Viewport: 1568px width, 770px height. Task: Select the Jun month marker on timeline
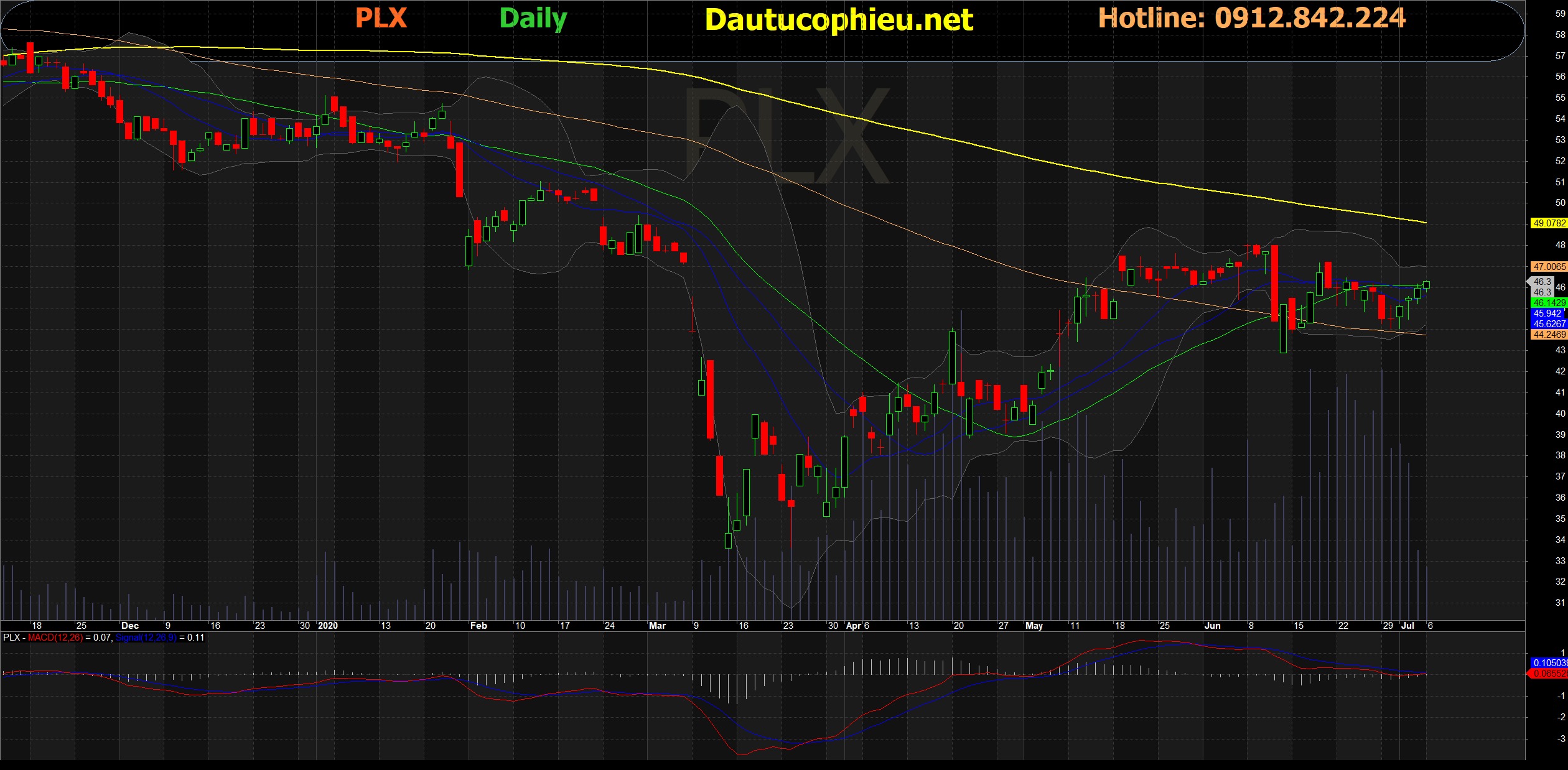[x=1212, y=626]
